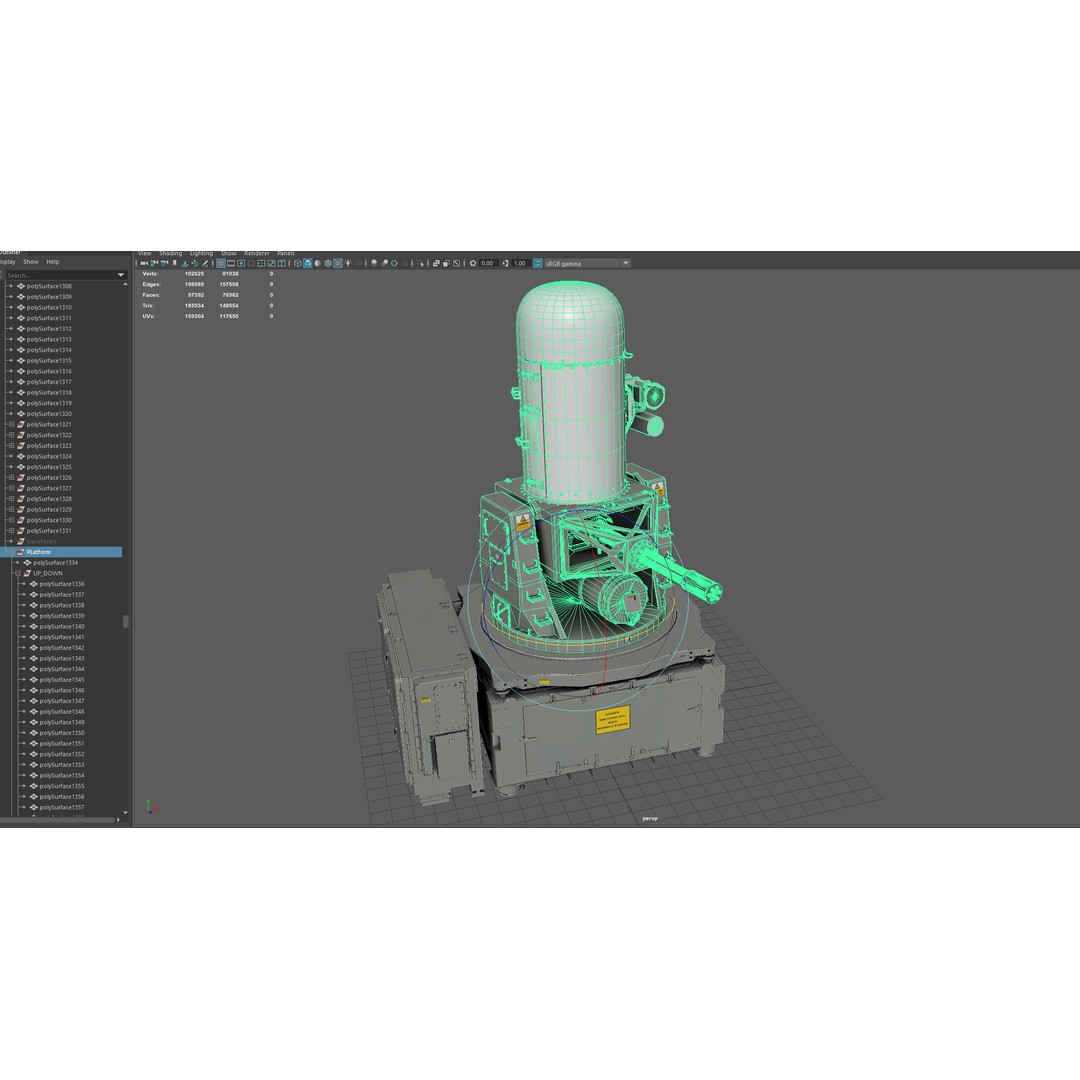
Task: Open the Renderer menu
Action: [x=257, y=253]
